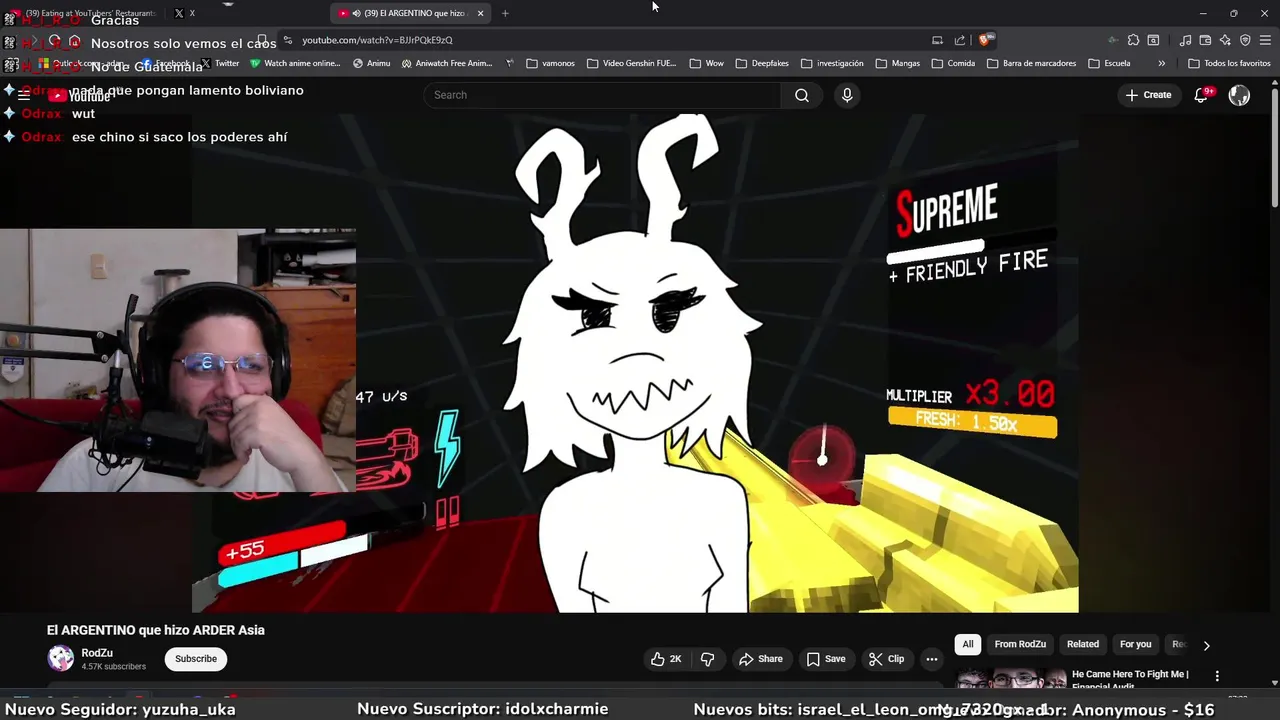The image size is (1280, 720).
Task: Clip the video with scissors button
Action: click(886, 659)
